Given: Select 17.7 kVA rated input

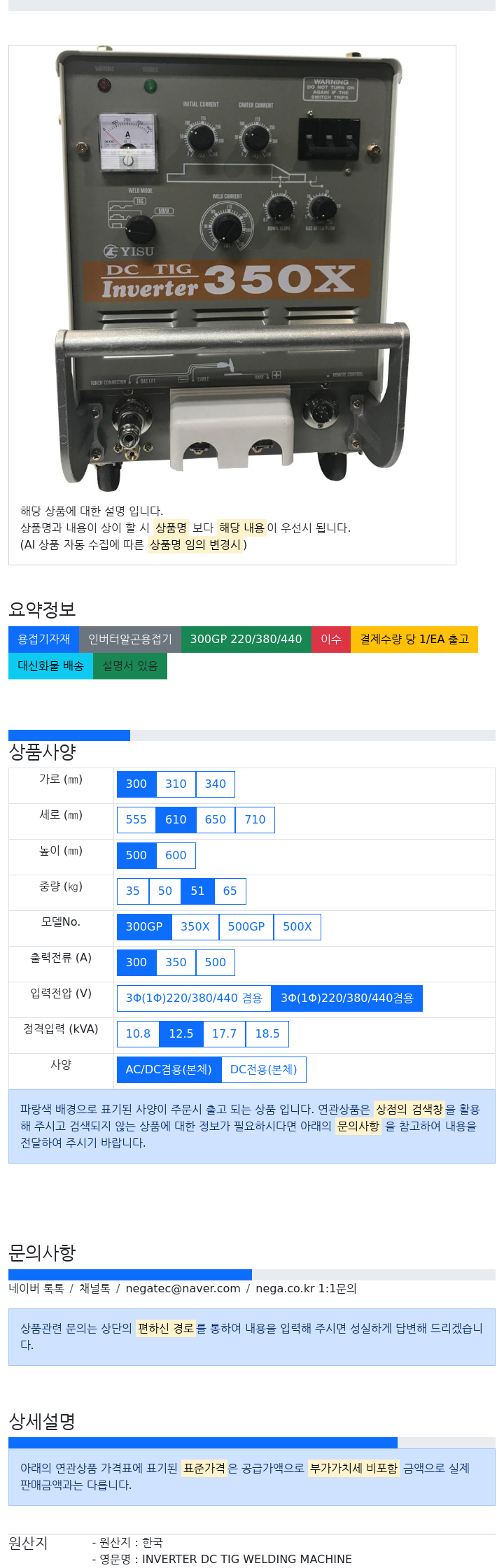Looking at the screenshot, I should click(225, 1034).
